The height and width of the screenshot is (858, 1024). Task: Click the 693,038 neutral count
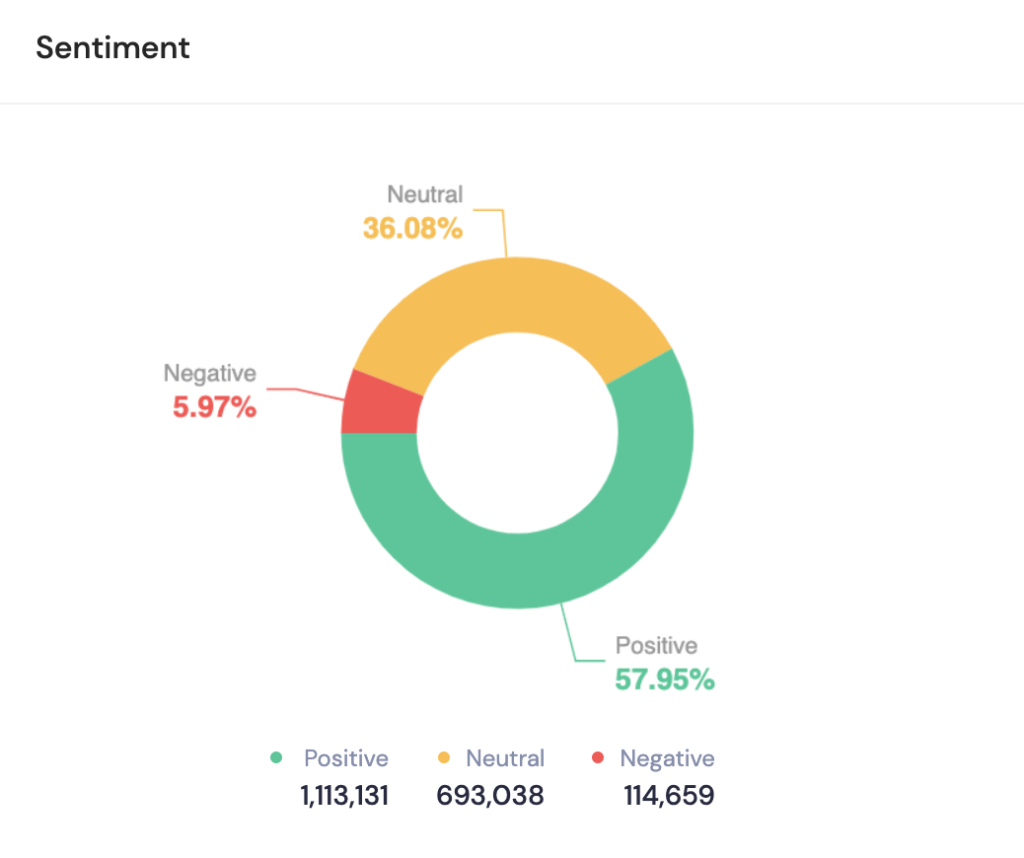pyautogui.click(x=490, y=796)
